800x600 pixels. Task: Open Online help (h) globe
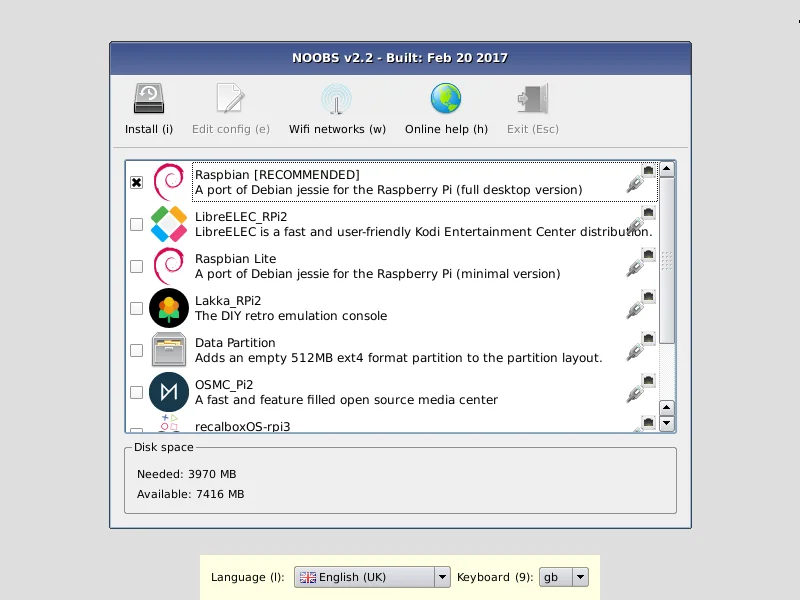[x=446, y=98]
